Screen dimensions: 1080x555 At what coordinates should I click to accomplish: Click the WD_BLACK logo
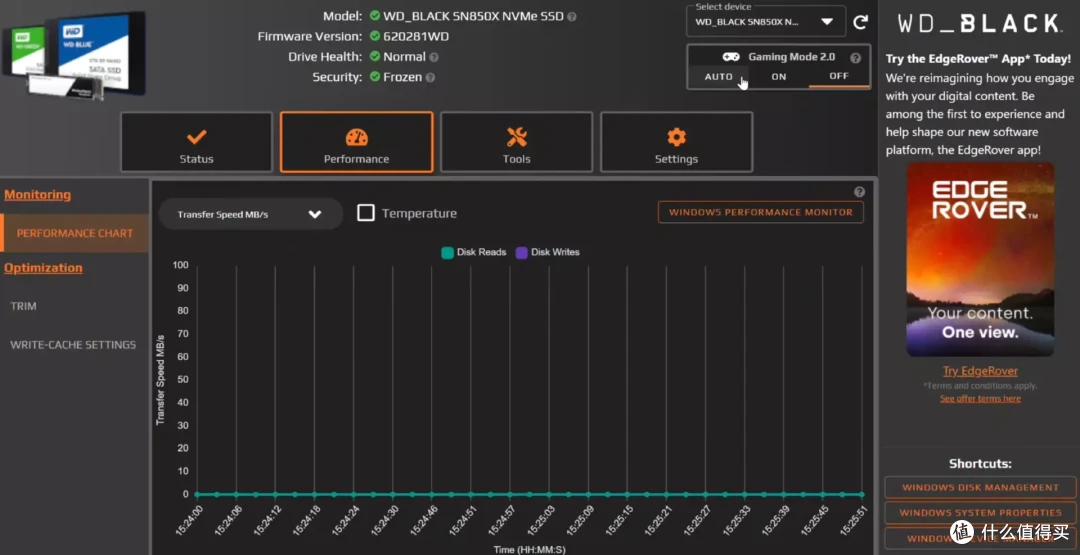979,23
